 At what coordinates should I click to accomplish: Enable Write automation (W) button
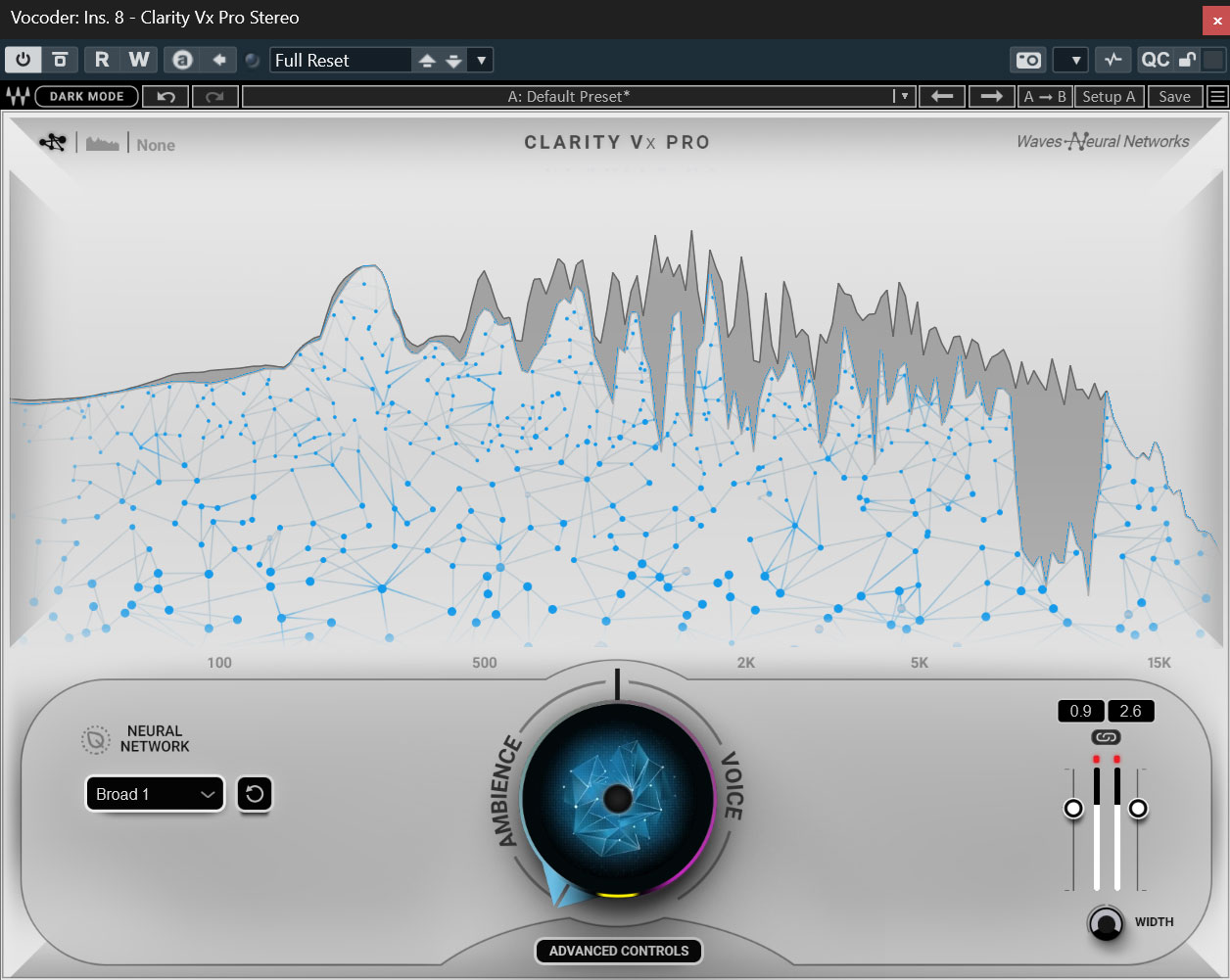point(139,60)
